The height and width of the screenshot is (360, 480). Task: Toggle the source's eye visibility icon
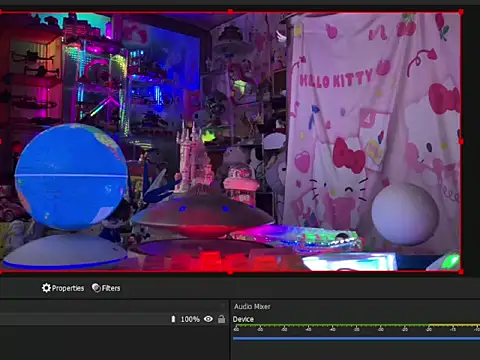[208, 319]
